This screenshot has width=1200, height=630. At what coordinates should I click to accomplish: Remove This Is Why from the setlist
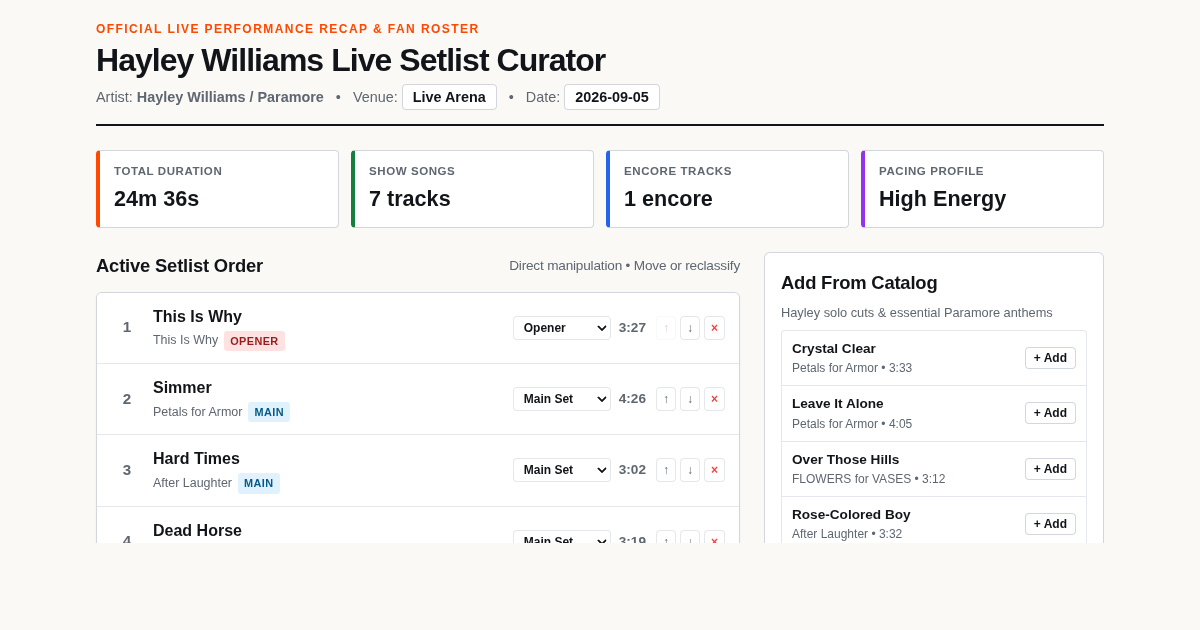714,328
